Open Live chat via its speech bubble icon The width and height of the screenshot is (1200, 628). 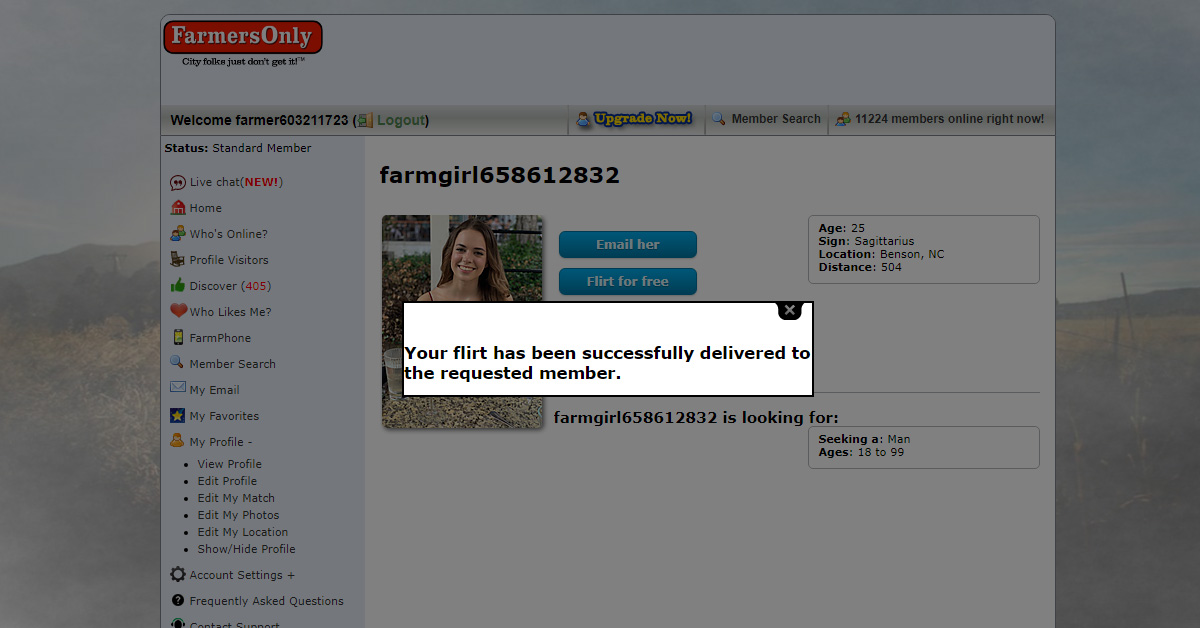pos(178,182)
